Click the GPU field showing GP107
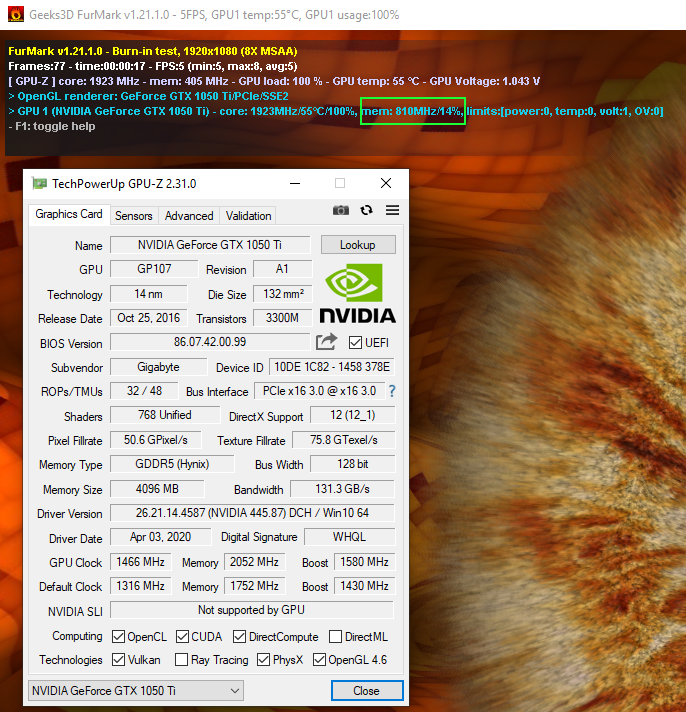The height and width of the screenshot is (712, 686). [x=154, y=269]
